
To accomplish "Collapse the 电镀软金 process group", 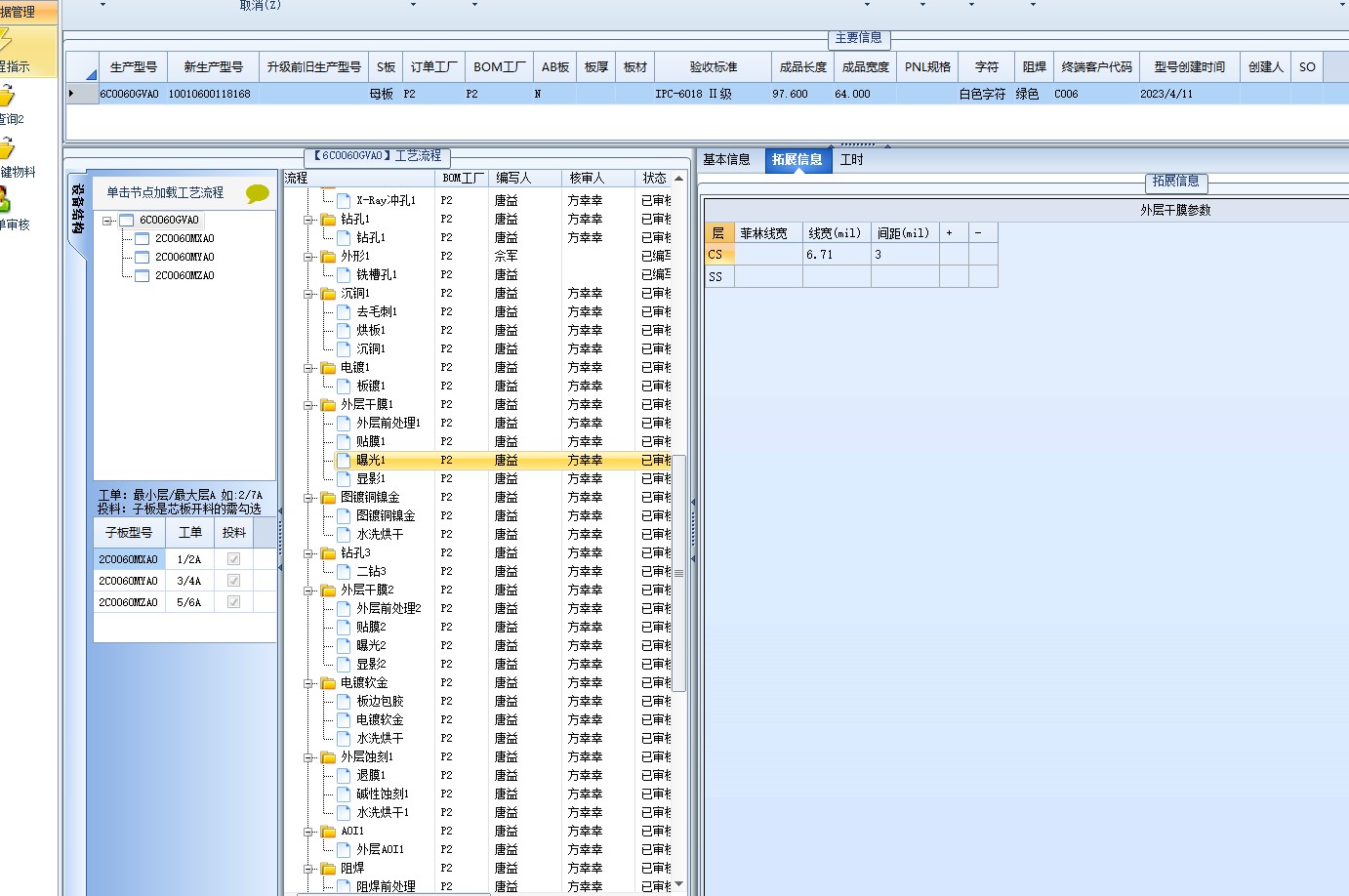I will (308, 683).
